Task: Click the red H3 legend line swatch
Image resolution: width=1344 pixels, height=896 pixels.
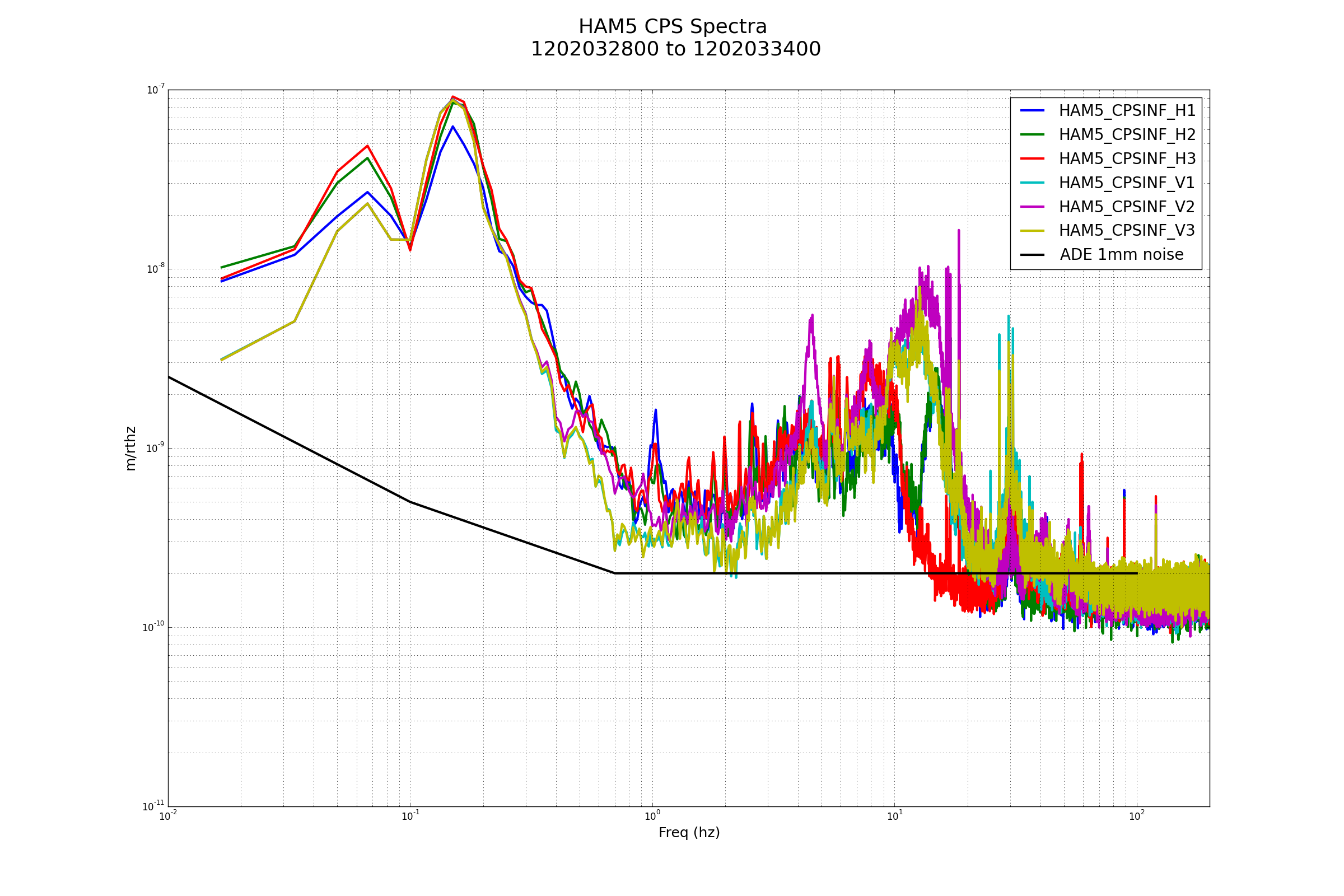Action: point(1032,158)
